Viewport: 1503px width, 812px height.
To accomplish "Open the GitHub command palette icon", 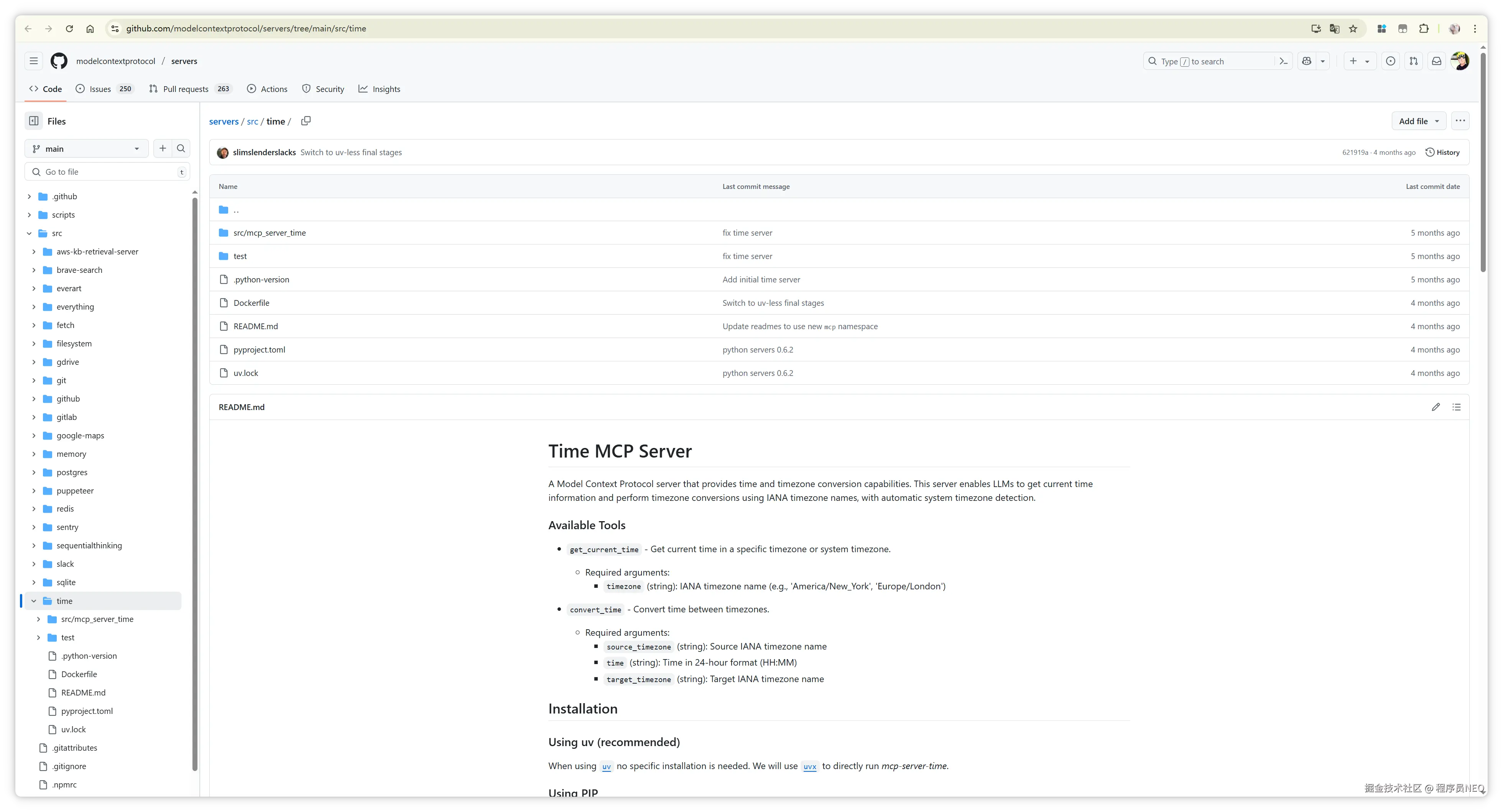I will click(x=1283, y=61).
